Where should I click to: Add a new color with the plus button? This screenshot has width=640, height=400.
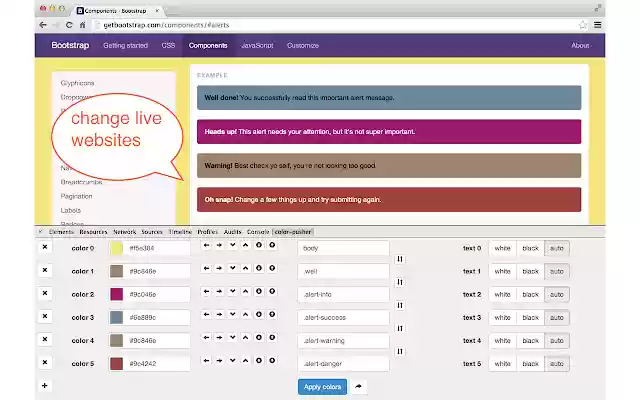pos(45,385)
